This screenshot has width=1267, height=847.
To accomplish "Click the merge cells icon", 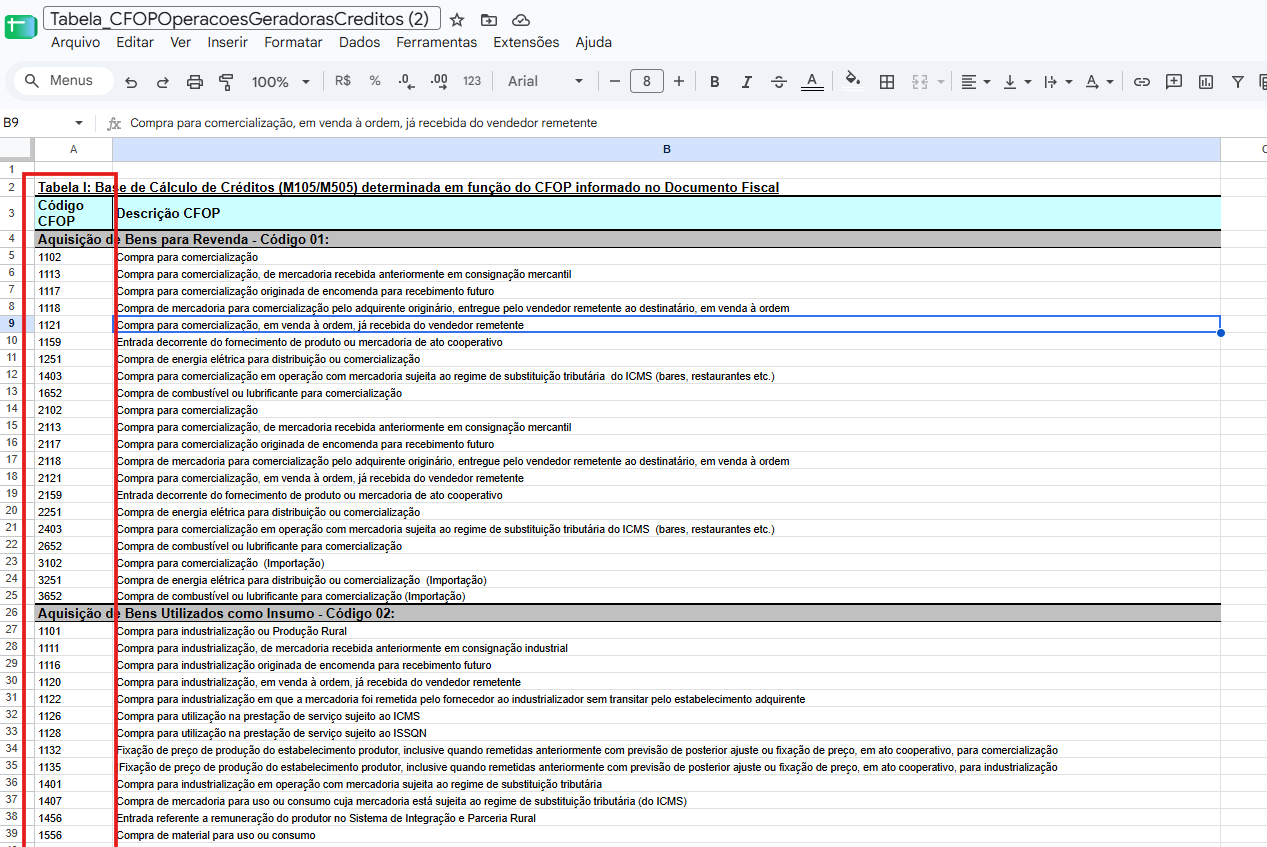I will click(920, 81).
